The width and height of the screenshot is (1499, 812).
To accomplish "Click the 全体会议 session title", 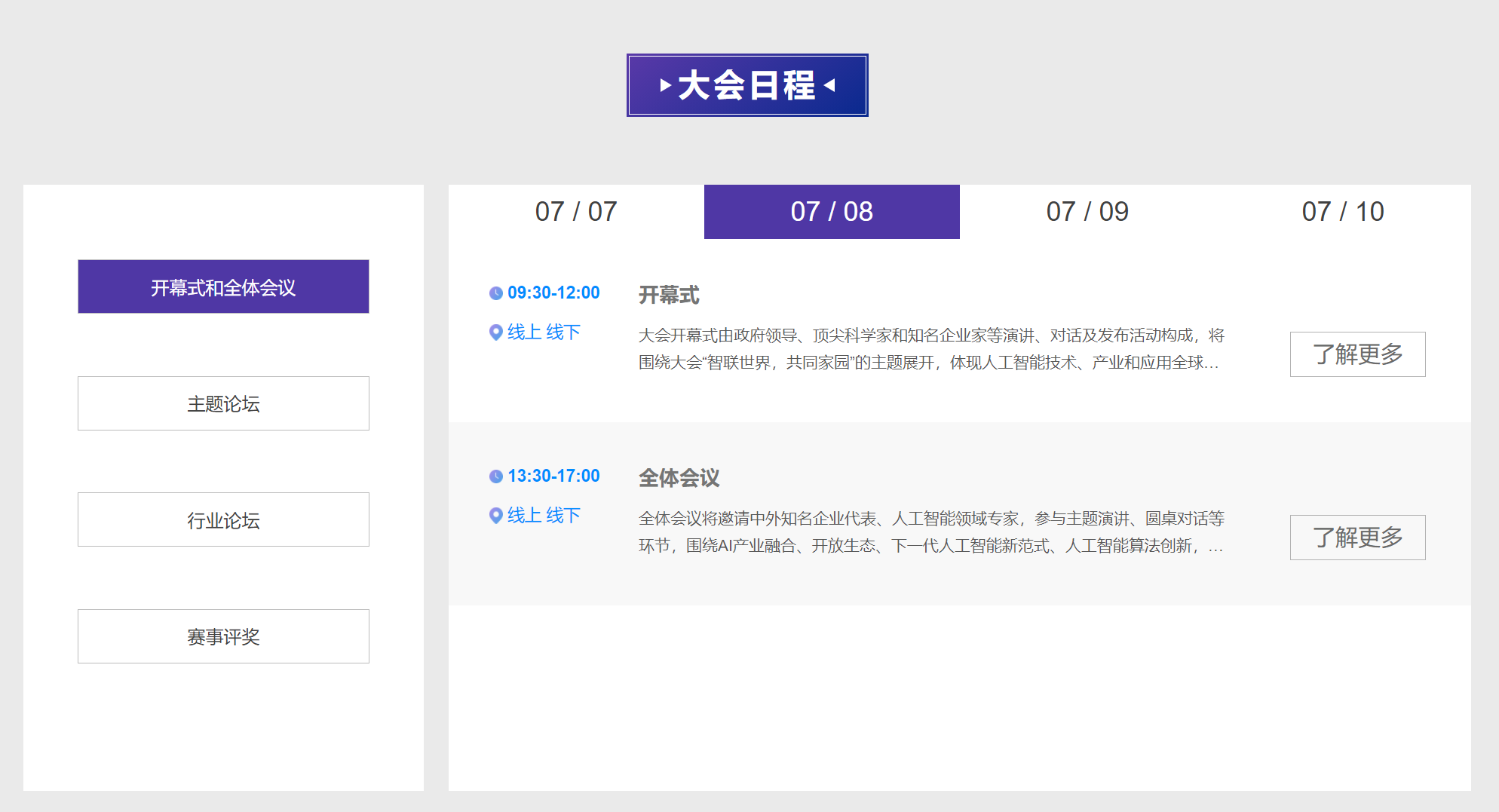I will coord(679,478).
